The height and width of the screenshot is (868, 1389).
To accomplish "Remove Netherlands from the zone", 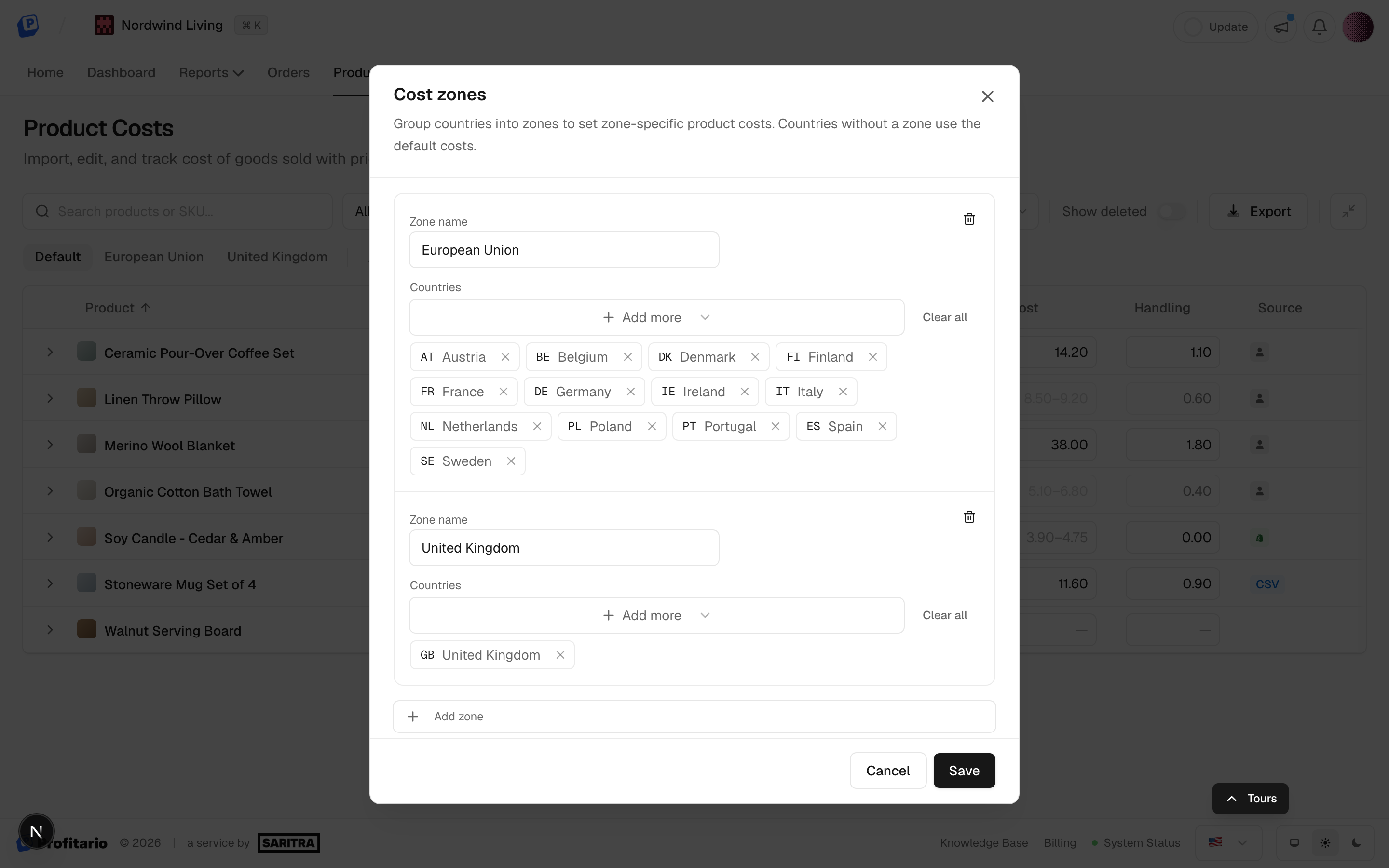I will 537,427.
